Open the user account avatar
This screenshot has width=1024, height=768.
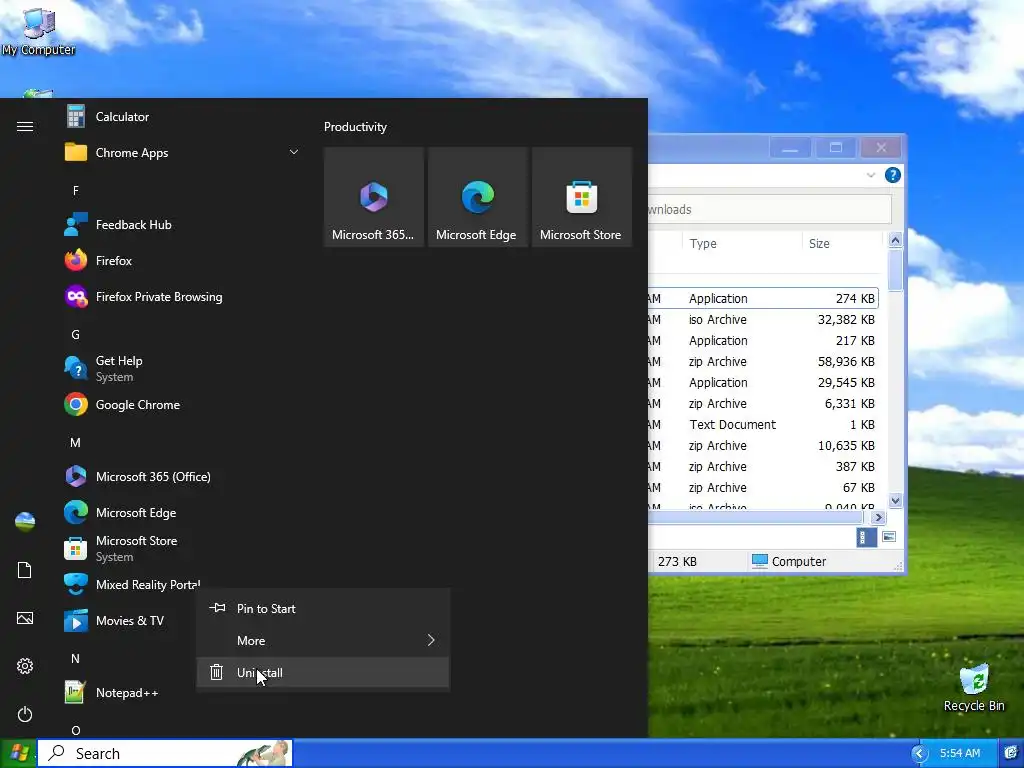point(25,522)
